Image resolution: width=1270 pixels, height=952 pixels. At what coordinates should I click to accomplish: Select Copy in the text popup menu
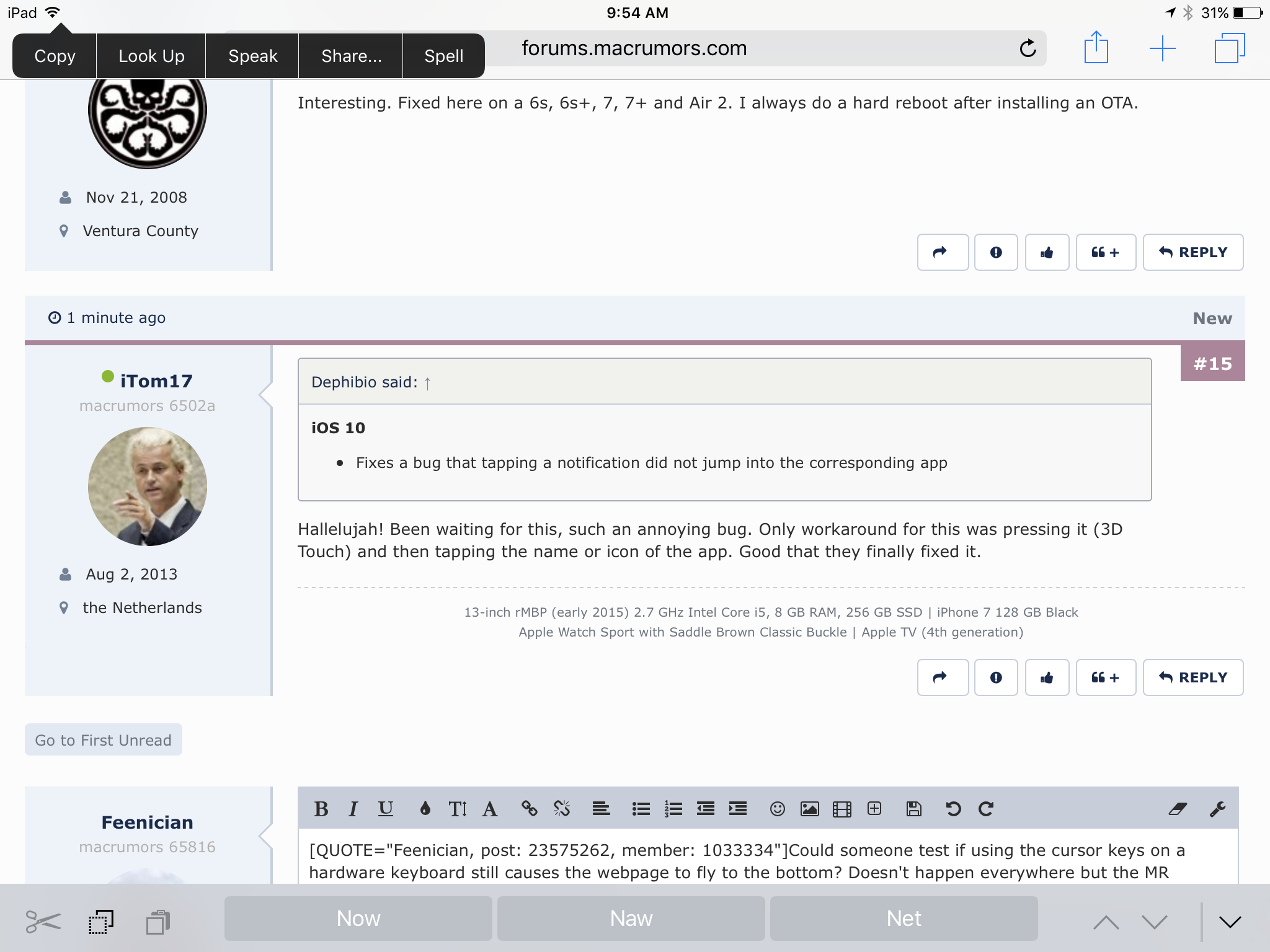coord(55,56)
